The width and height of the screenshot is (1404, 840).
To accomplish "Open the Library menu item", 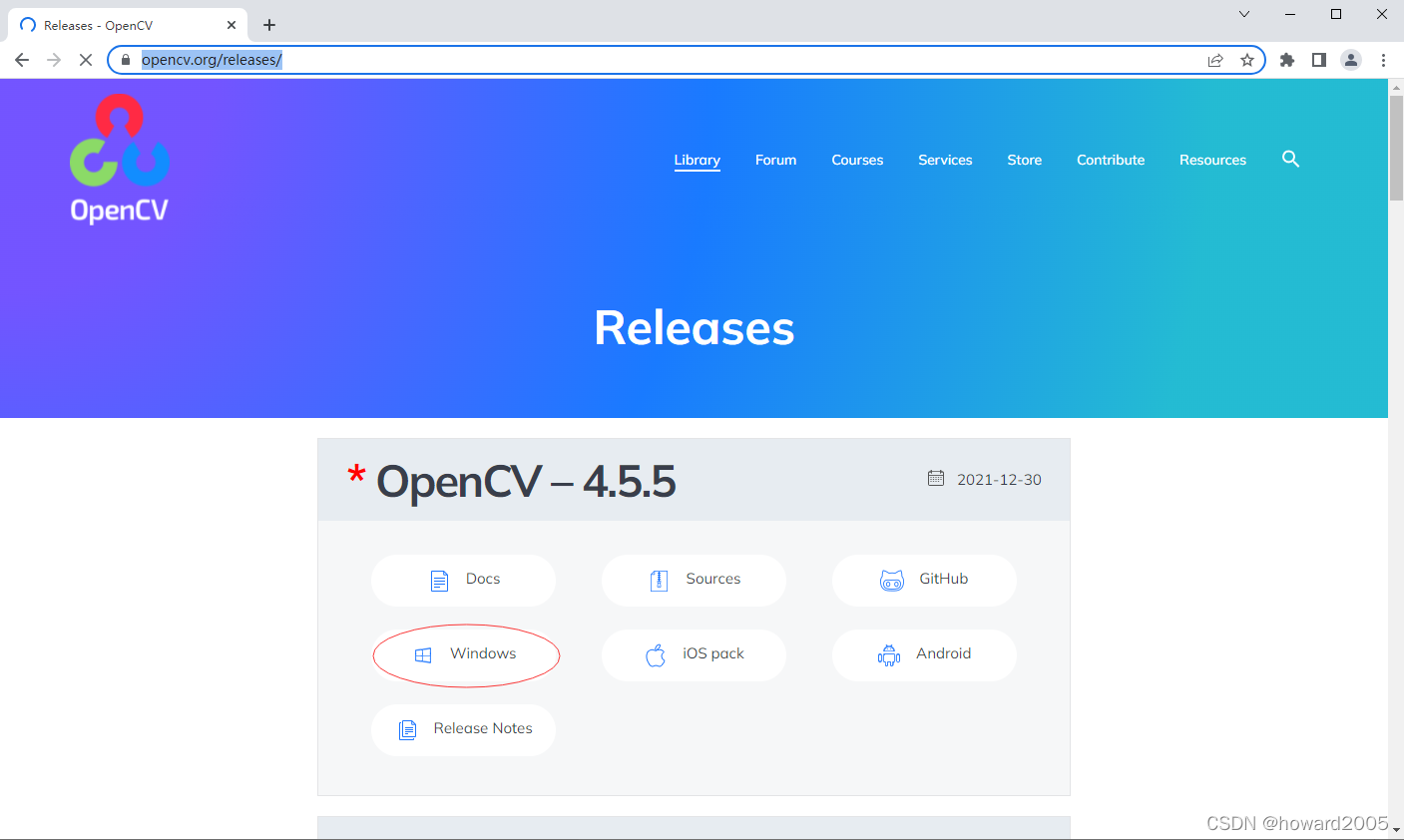I will [x=697, y=160].
